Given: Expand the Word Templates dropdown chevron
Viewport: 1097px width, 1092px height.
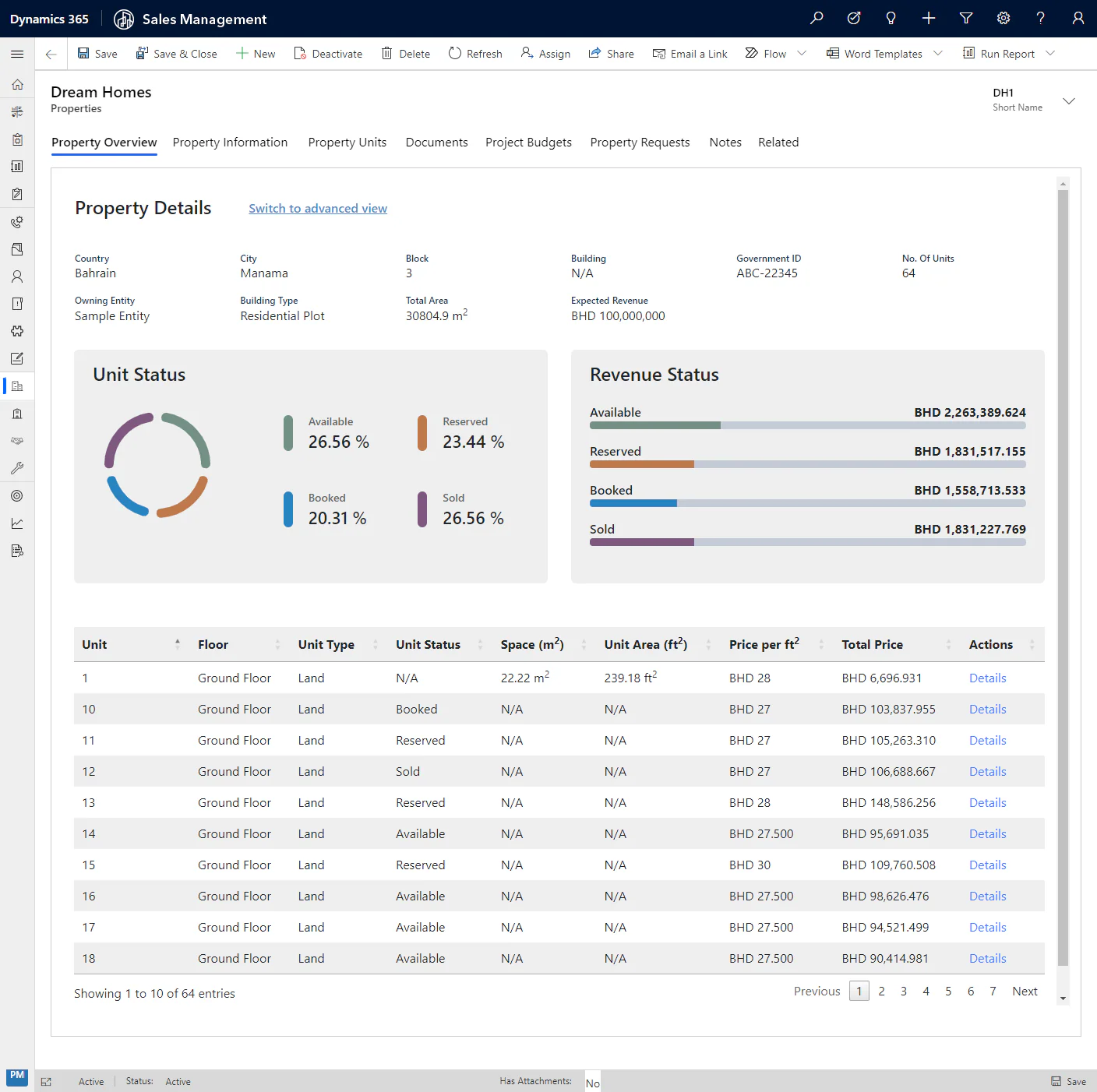Looking at the screenshot, I should pyautogui.click(x=938, y=53).
